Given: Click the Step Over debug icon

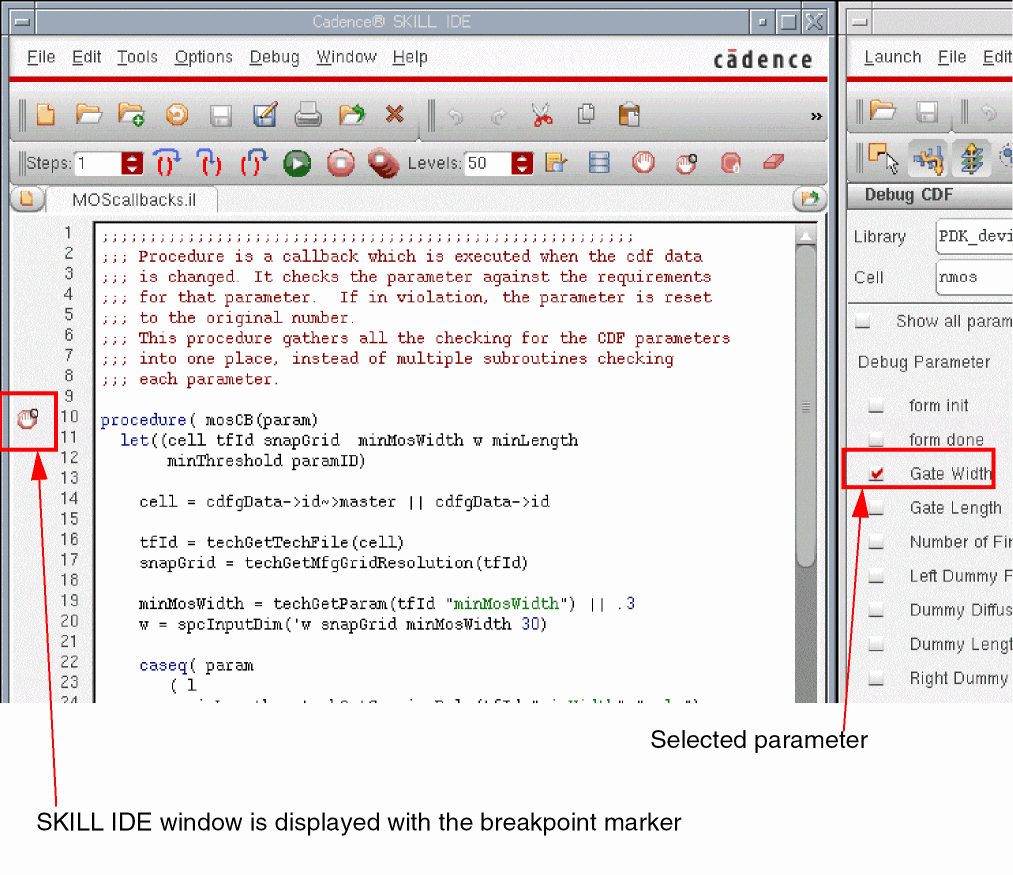Looking at the screenshot, I should pos(165,163).
